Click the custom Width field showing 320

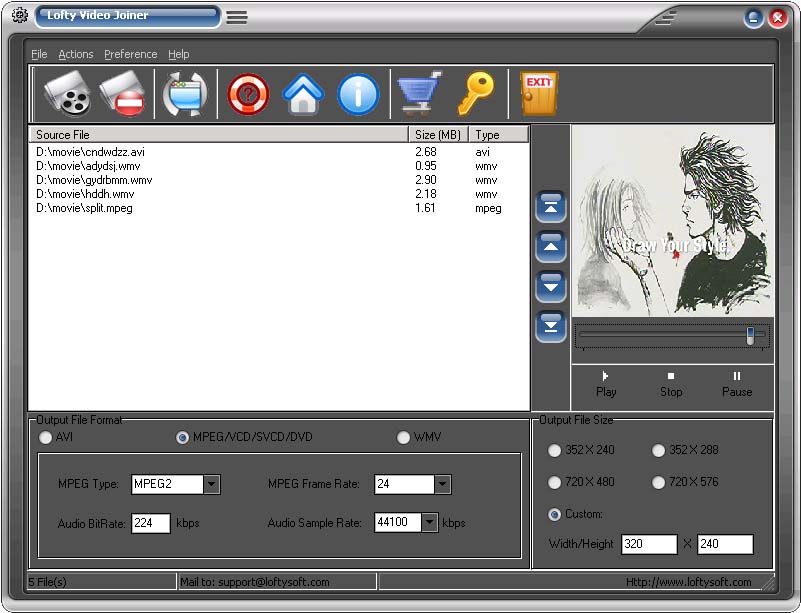[x=649, y=544]
